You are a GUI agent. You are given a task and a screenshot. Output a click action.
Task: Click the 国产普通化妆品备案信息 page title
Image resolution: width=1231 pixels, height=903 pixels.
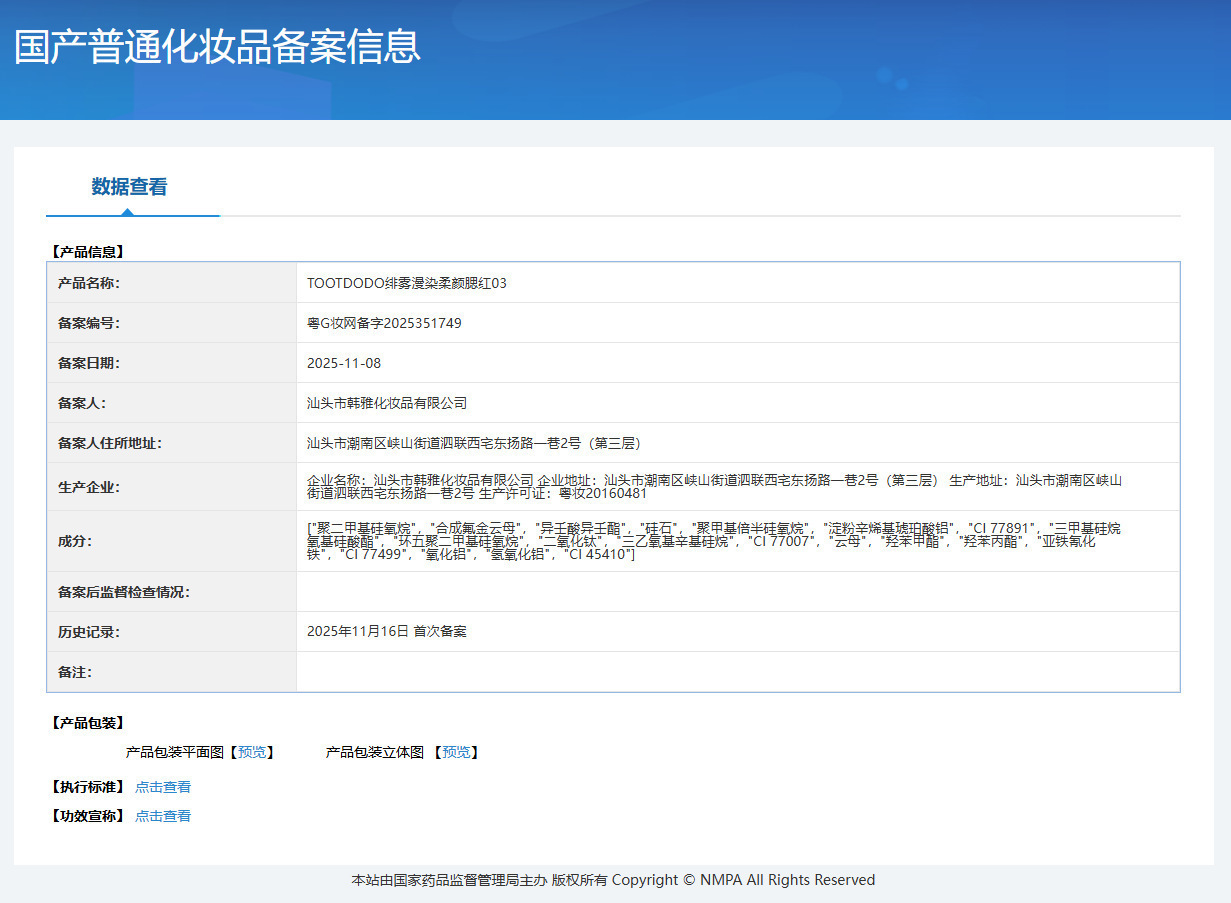pyautogui.click(x=218, y=47)
